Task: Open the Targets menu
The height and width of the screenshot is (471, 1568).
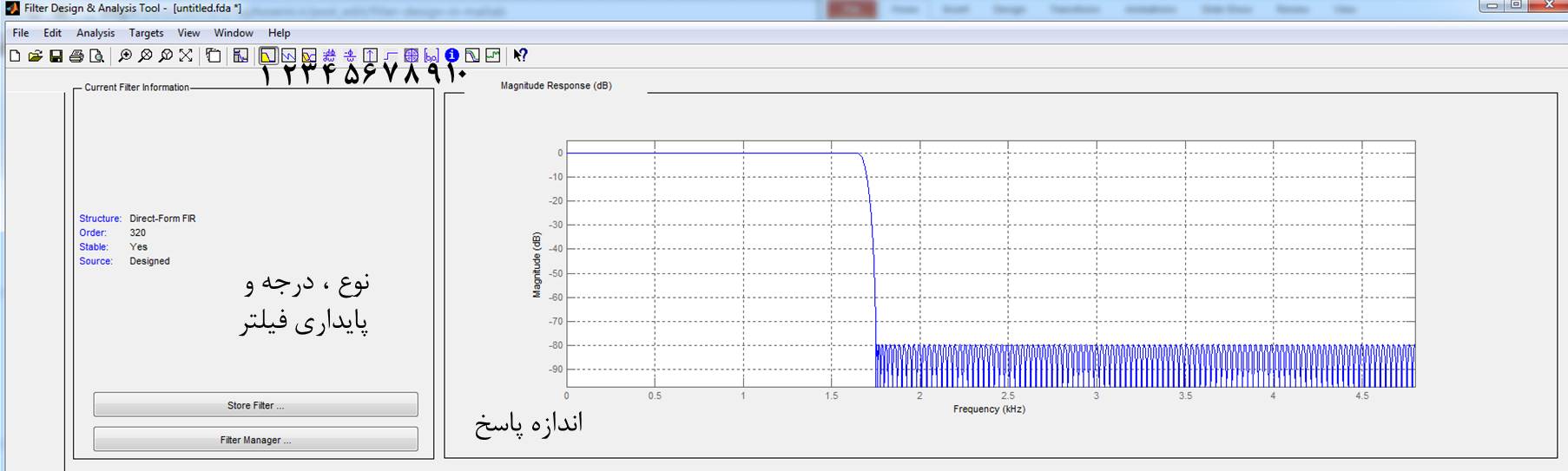Action: click(x=146, y=33)
